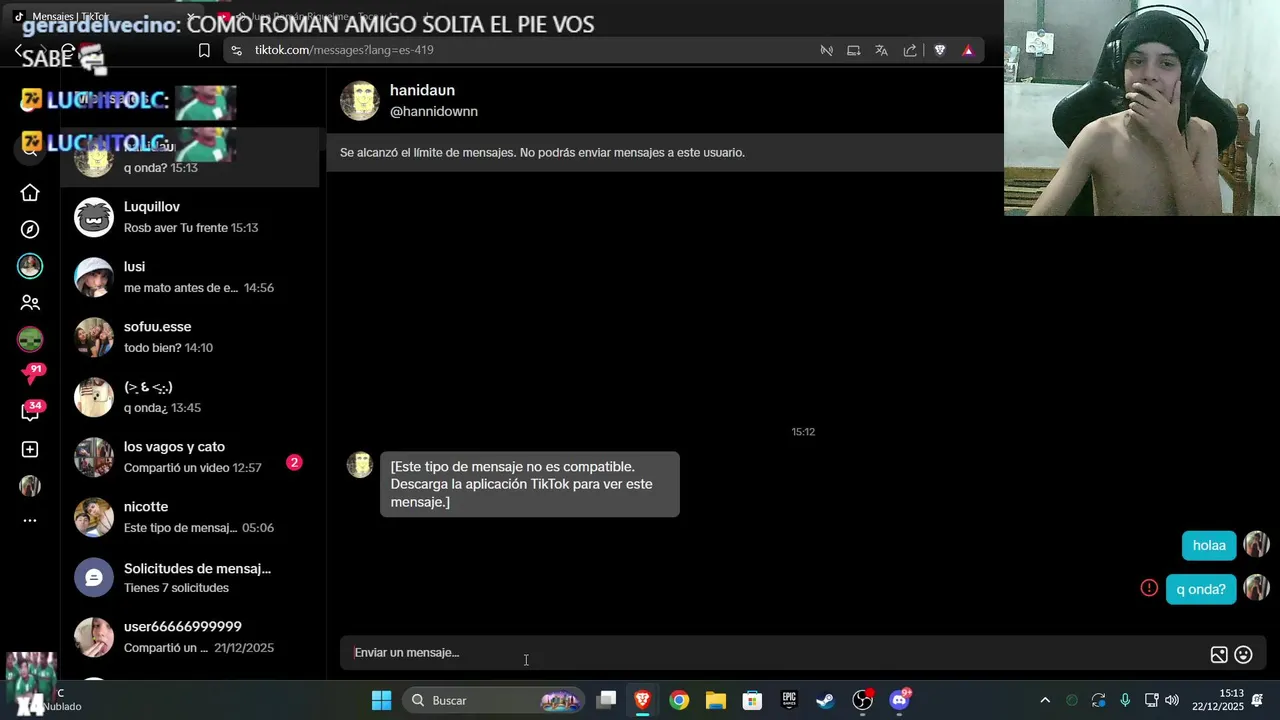
Task: Open Brave Rewards triangle icon
Action: tap(968, 50)
